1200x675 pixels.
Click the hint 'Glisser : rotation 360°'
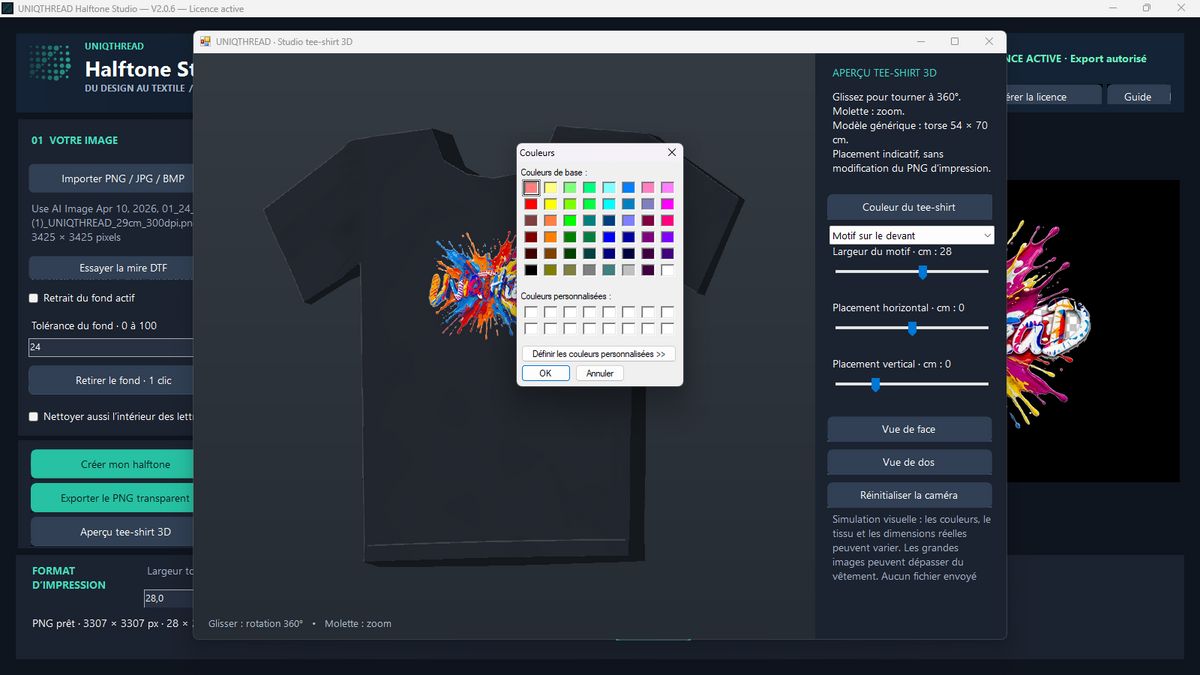pyautogui.click(x=256, y=623)
